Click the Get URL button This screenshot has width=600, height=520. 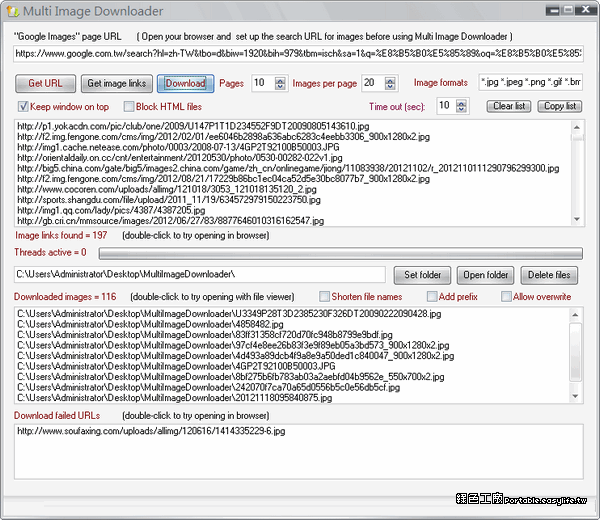tap(45, 83)
